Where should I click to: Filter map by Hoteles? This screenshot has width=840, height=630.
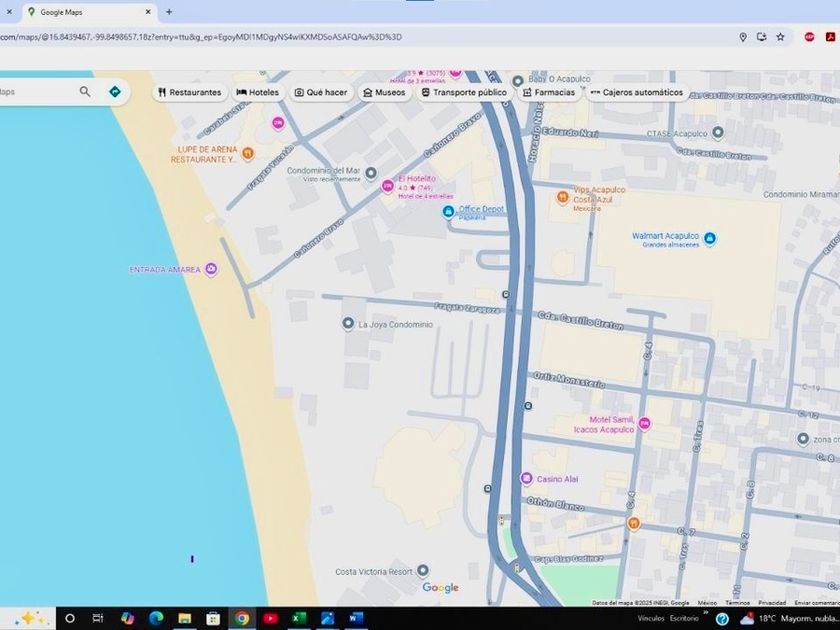(x=257, y=92)
